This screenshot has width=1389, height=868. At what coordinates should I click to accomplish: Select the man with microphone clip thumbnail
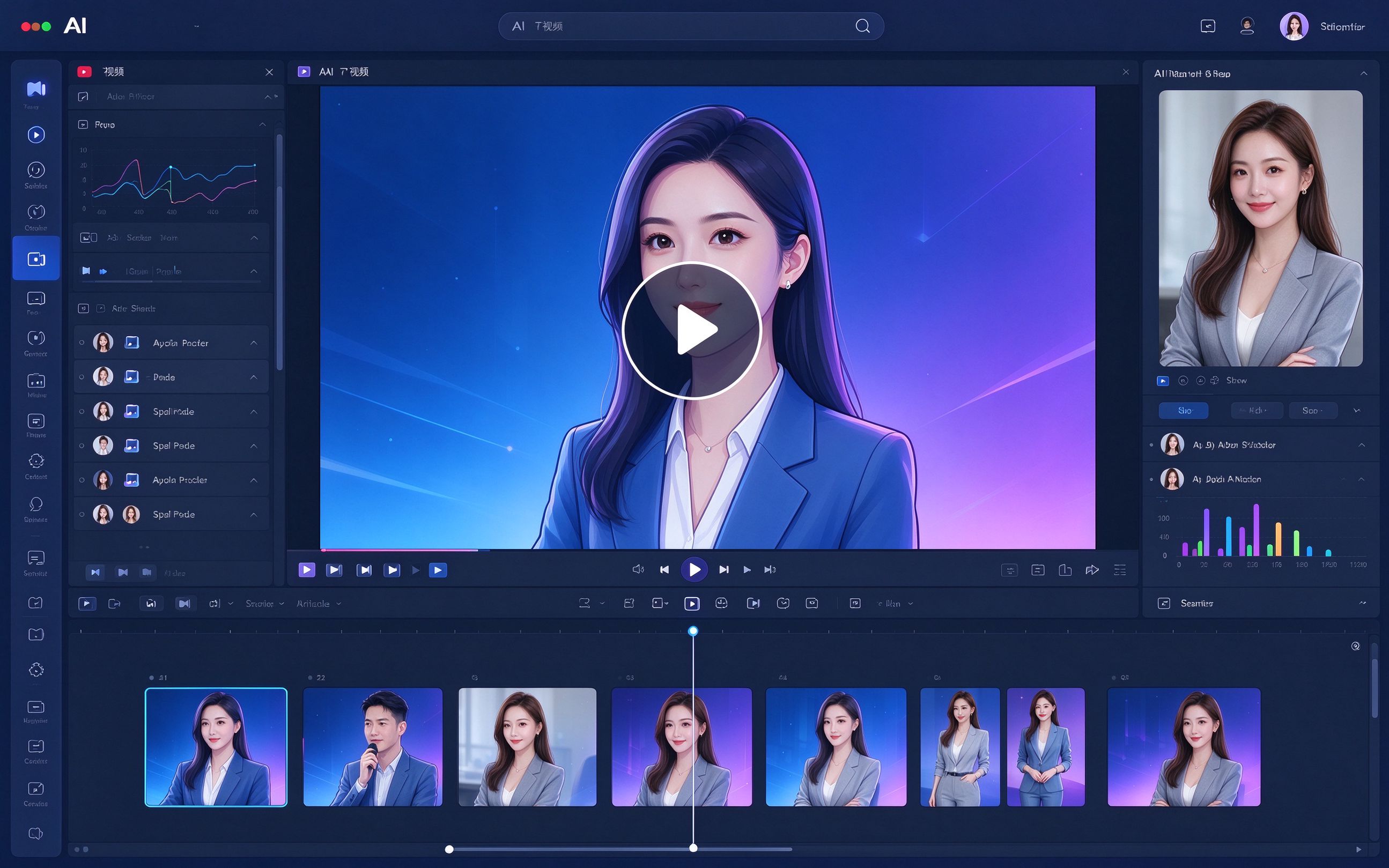(x=373, y=747)
